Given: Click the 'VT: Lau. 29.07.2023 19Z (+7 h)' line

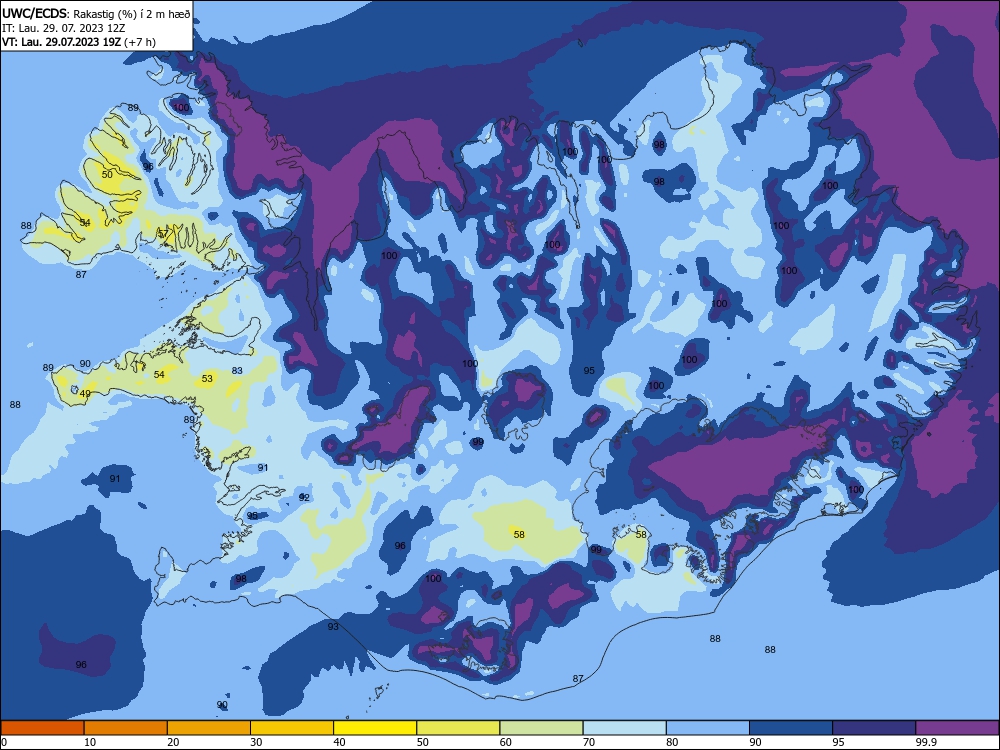Looking at the screenshot, I should [x=79, y=43].
